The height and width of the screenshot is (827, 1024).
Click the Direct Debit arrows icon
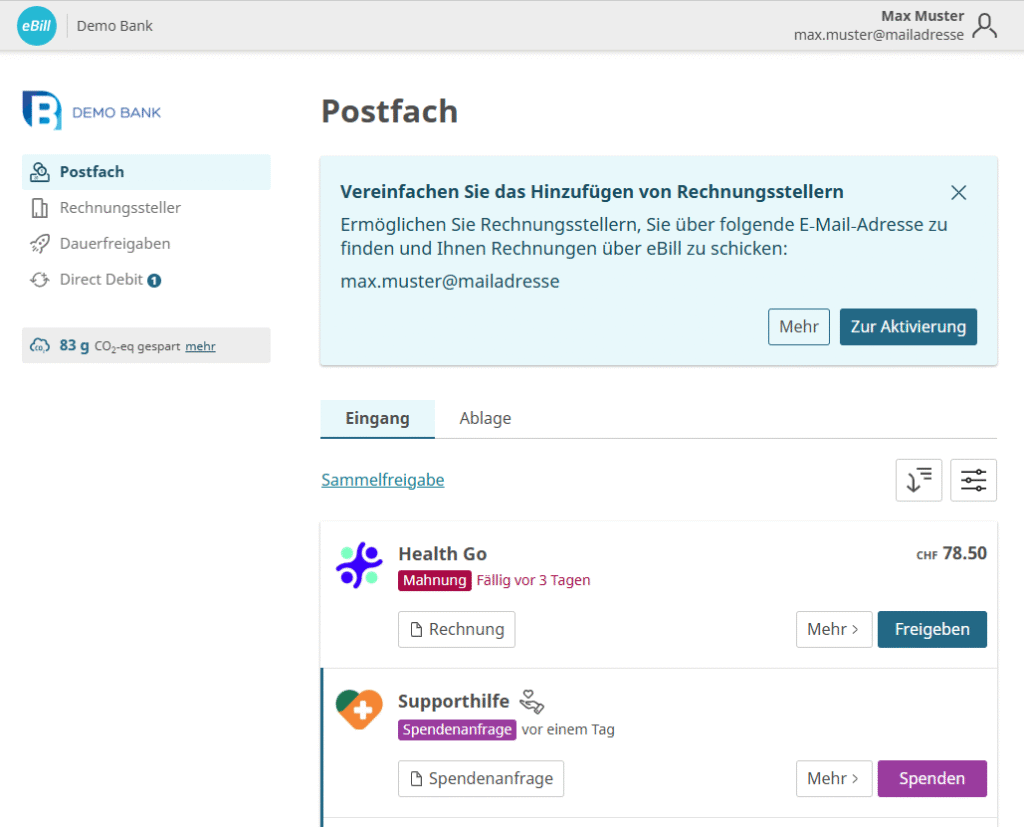click(x=40, y=280)
